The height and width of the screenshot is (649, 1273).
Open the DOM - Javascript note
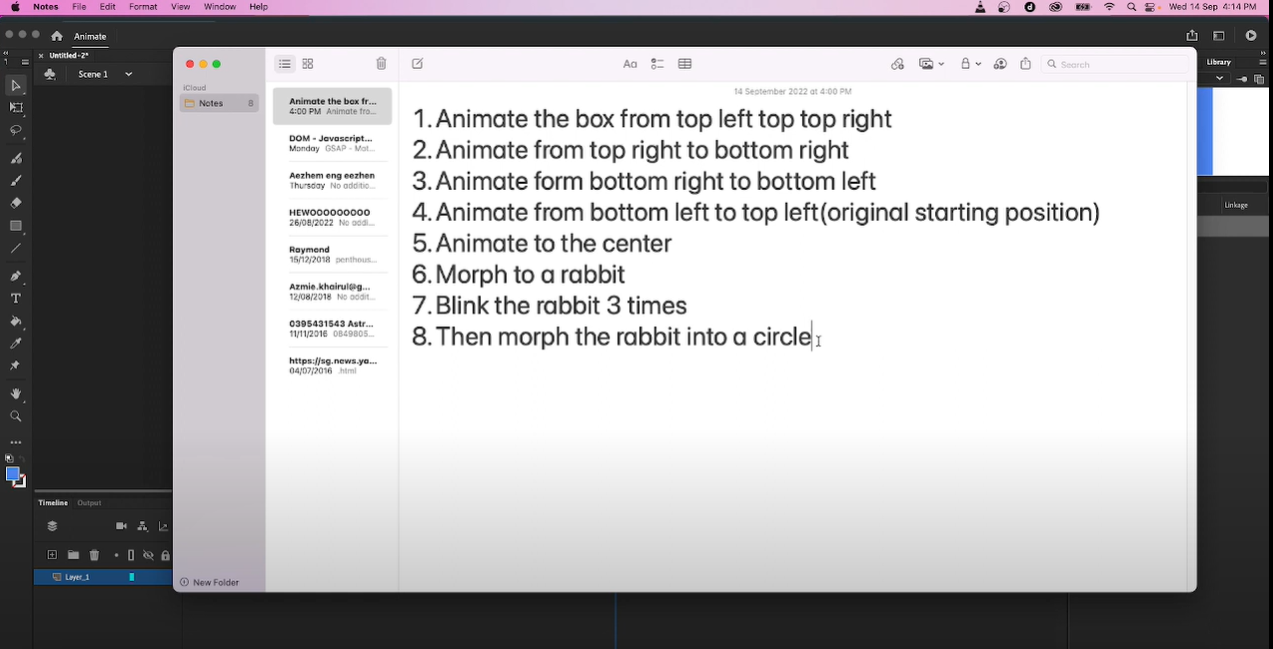click(332, 143)
